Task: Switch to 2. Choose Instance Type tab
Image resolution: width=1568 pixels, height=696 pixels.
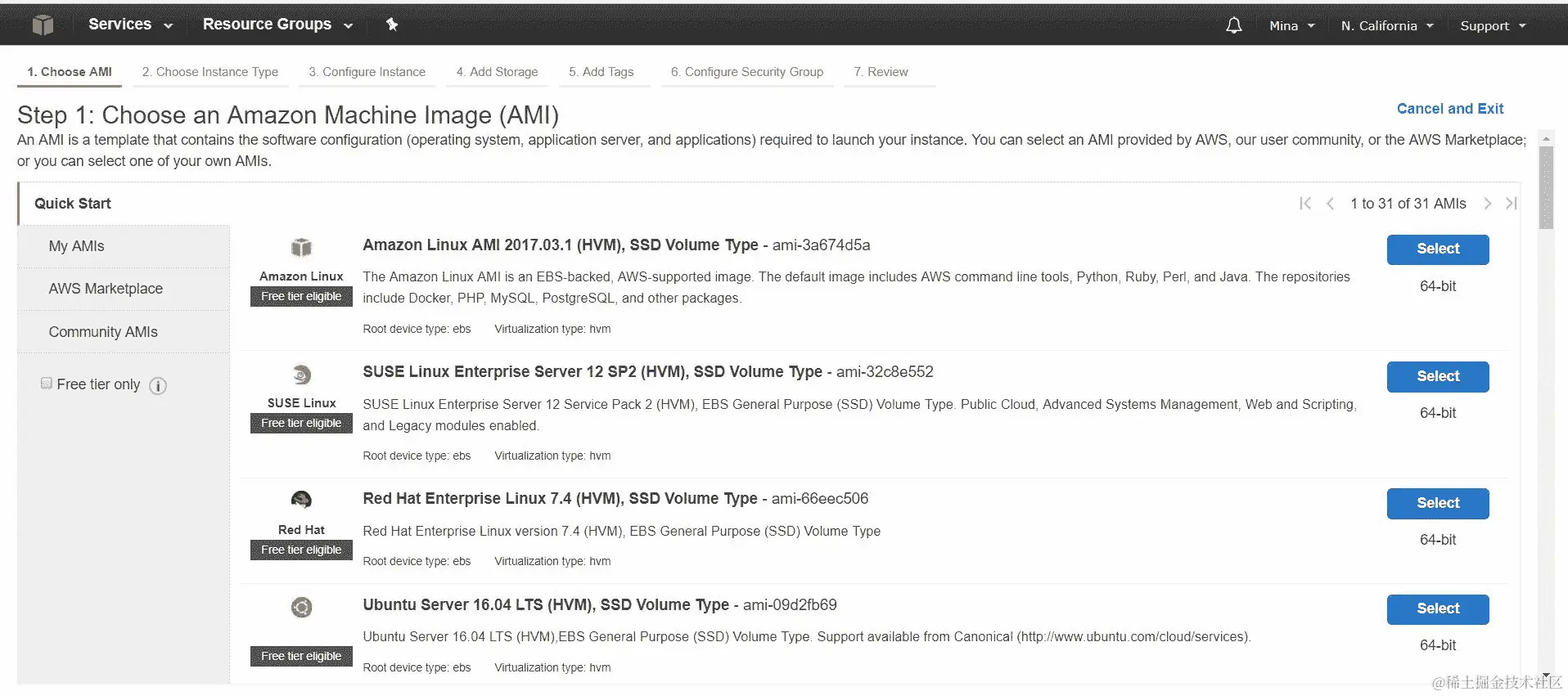Action: 210,72
